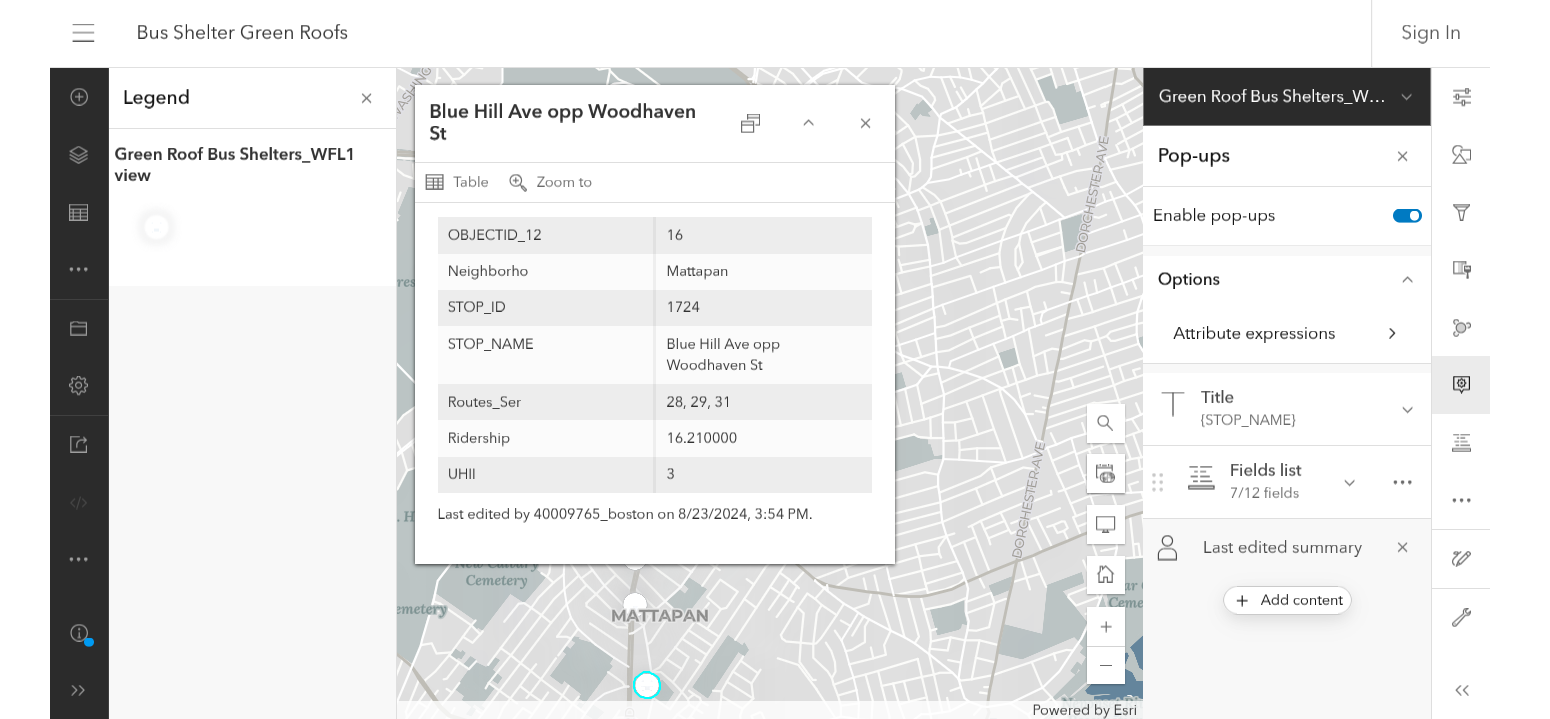Open the Effects paint roller icon

coord(1461,270)
